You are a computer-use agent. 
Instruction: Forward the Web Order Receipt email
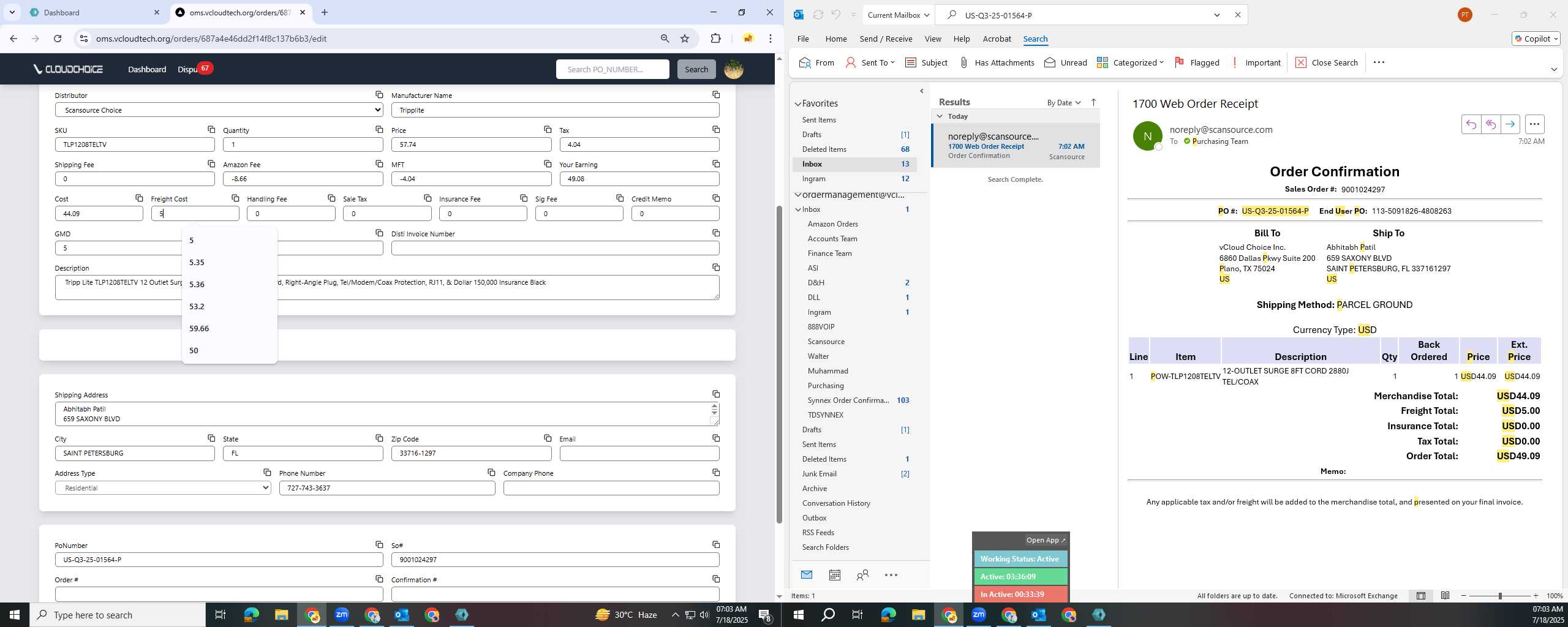tap(1510, 124)
